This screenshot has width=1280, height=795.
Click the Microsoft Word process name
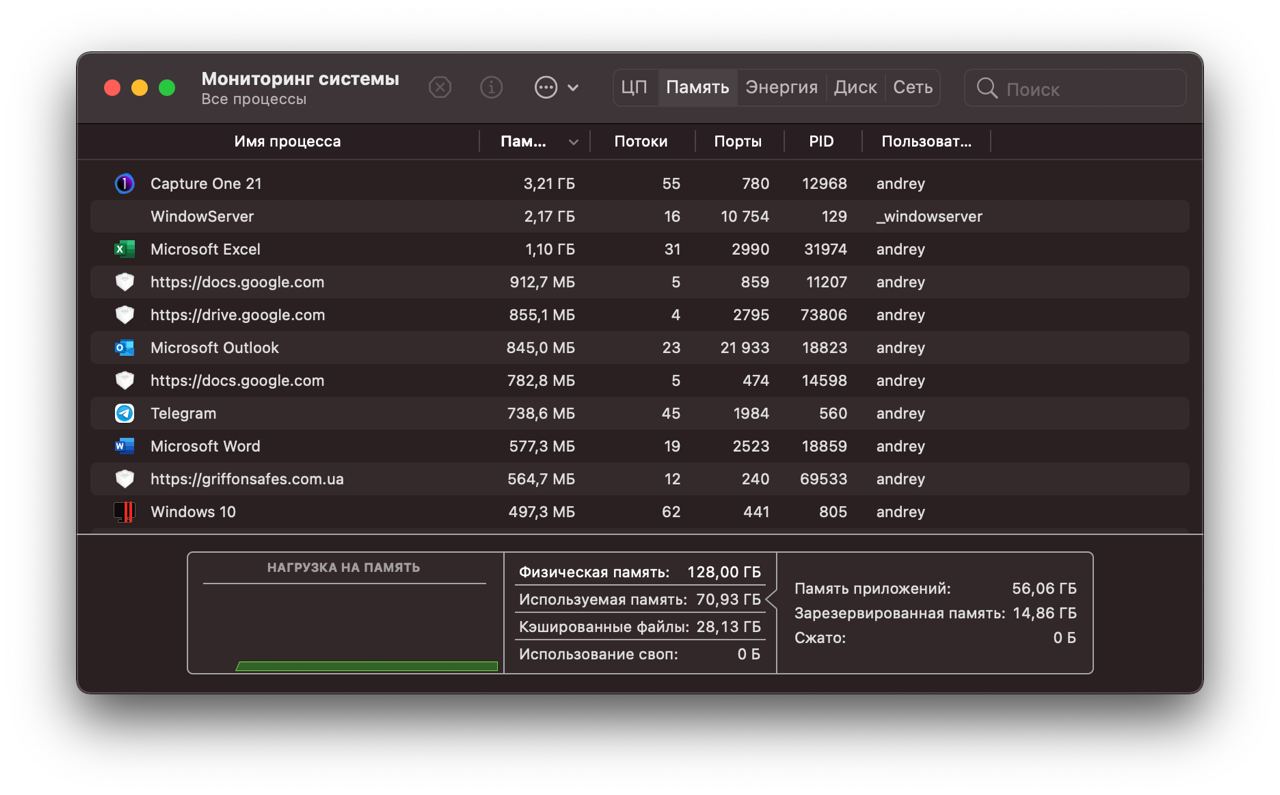click(x=205, y=446)
